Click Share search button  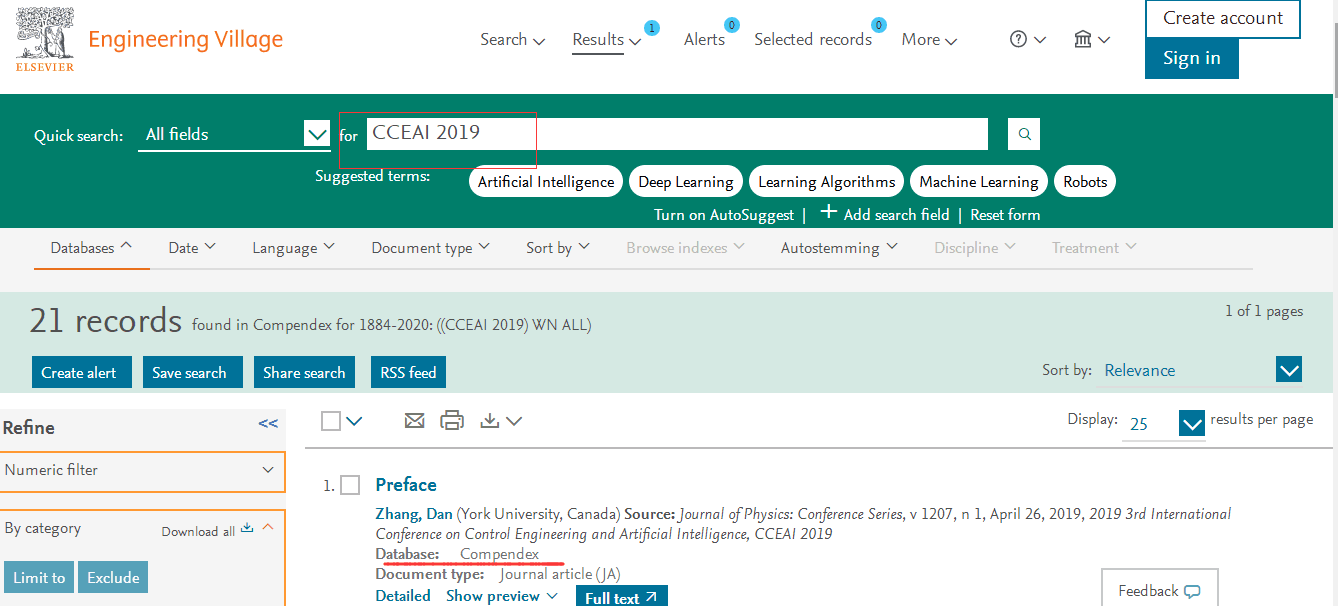click(304, 372)
